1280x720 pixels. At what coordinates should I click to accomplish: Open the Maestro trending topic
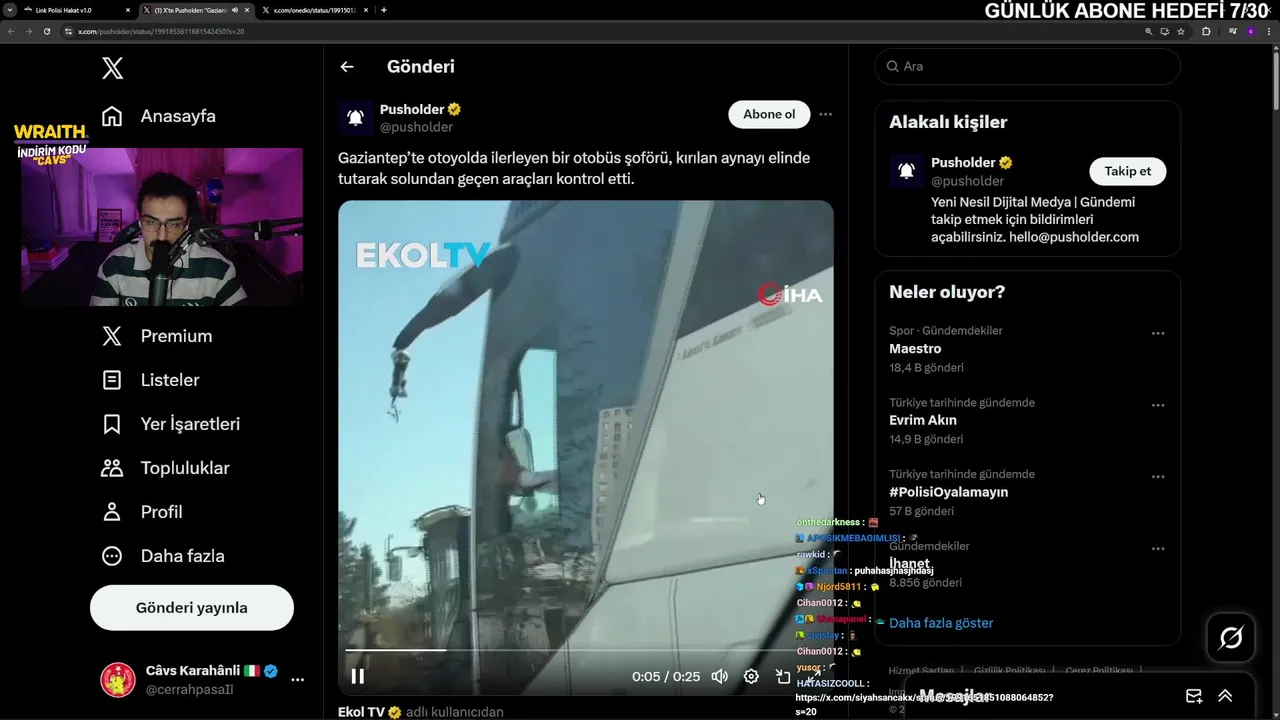(x=915, y=349)
